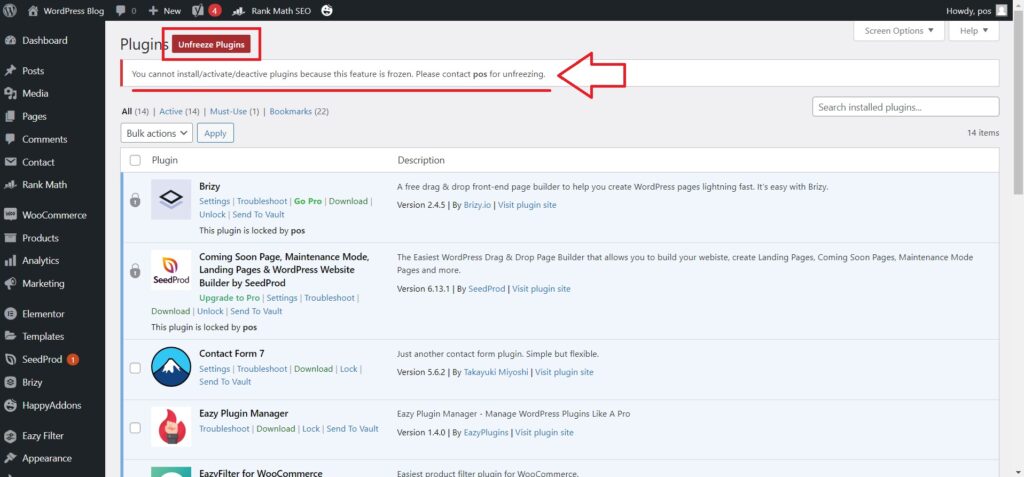Open Pages in the sidebar
This screenshot has width=1024, height=477.
click(34, 116)
